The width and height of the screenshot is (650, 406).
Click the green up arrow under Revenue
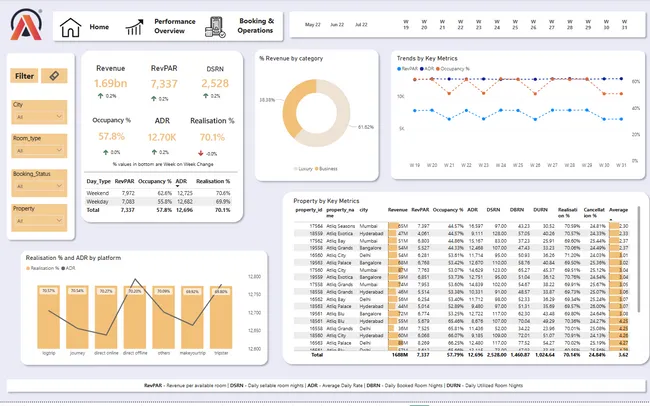point(101,97)
